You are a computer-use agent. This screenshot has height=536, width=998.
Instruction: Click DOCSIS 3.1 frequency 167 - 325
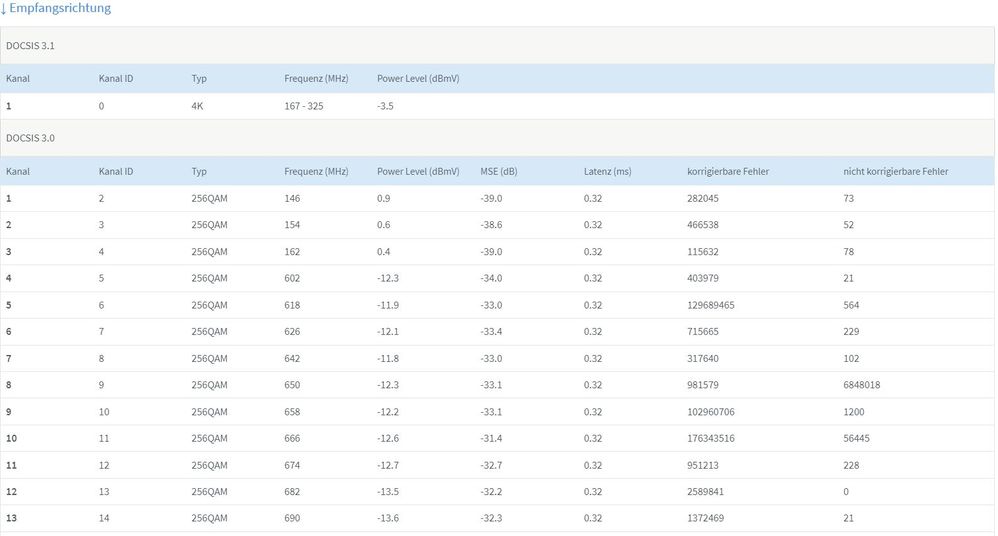click(304, 106)
